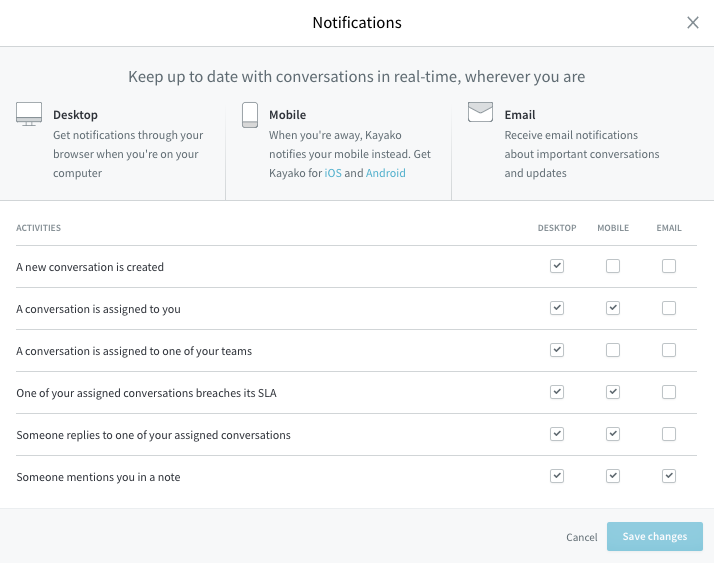Cancel the notification changes
This screenshot has width=714, height=563.
point(581,537)
